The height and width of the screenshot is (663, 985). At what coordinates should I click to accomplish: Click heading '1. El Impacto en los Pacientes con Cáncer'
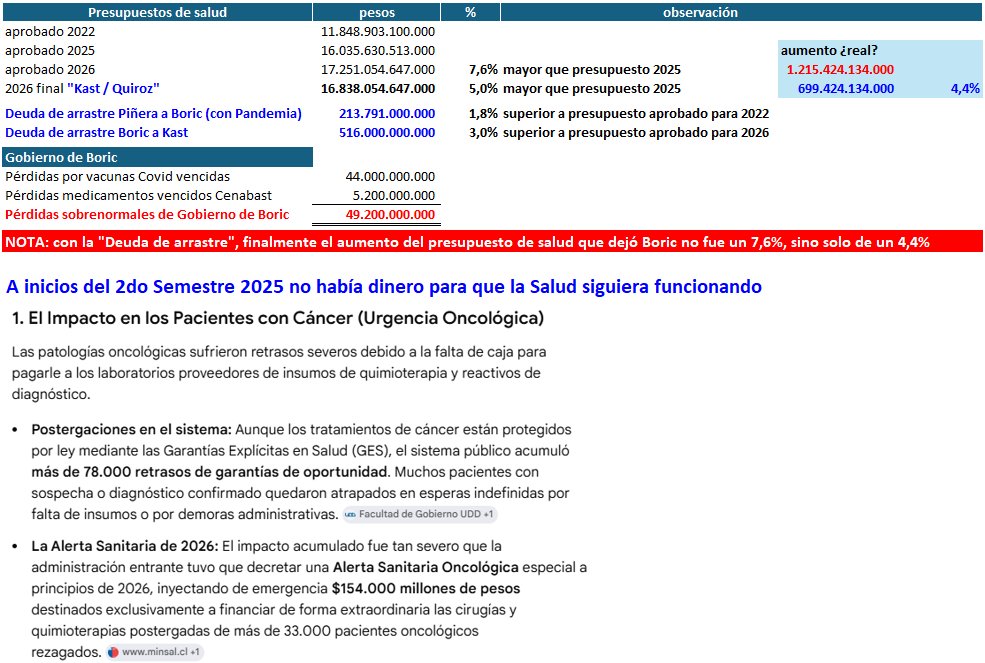[x=278, y=318]
